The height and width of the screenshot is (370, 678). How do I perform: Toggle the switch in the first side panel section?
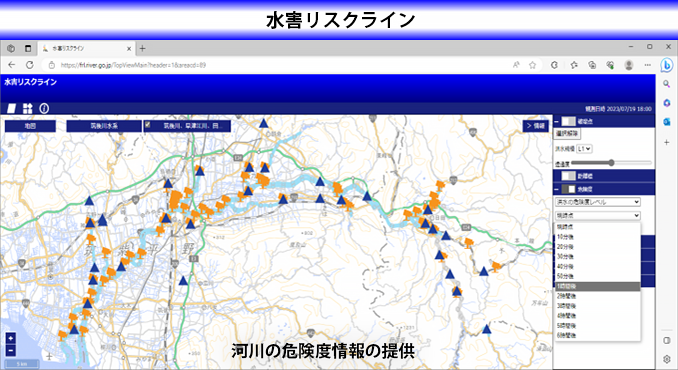point(568,121)
